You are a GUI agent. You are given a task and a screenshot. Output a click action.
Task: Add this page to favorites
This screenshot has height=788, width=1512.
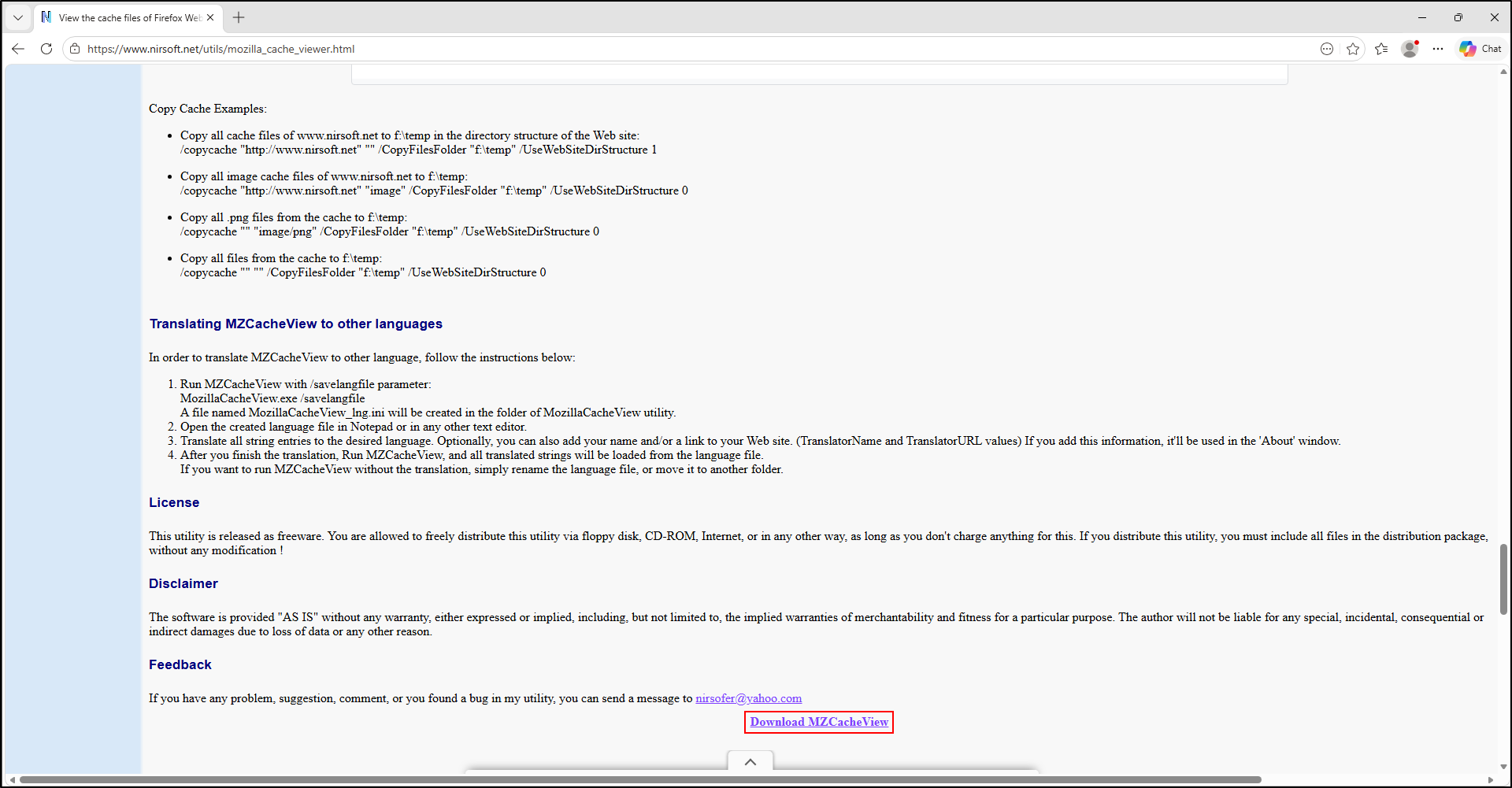click(x=1353, y=49)
